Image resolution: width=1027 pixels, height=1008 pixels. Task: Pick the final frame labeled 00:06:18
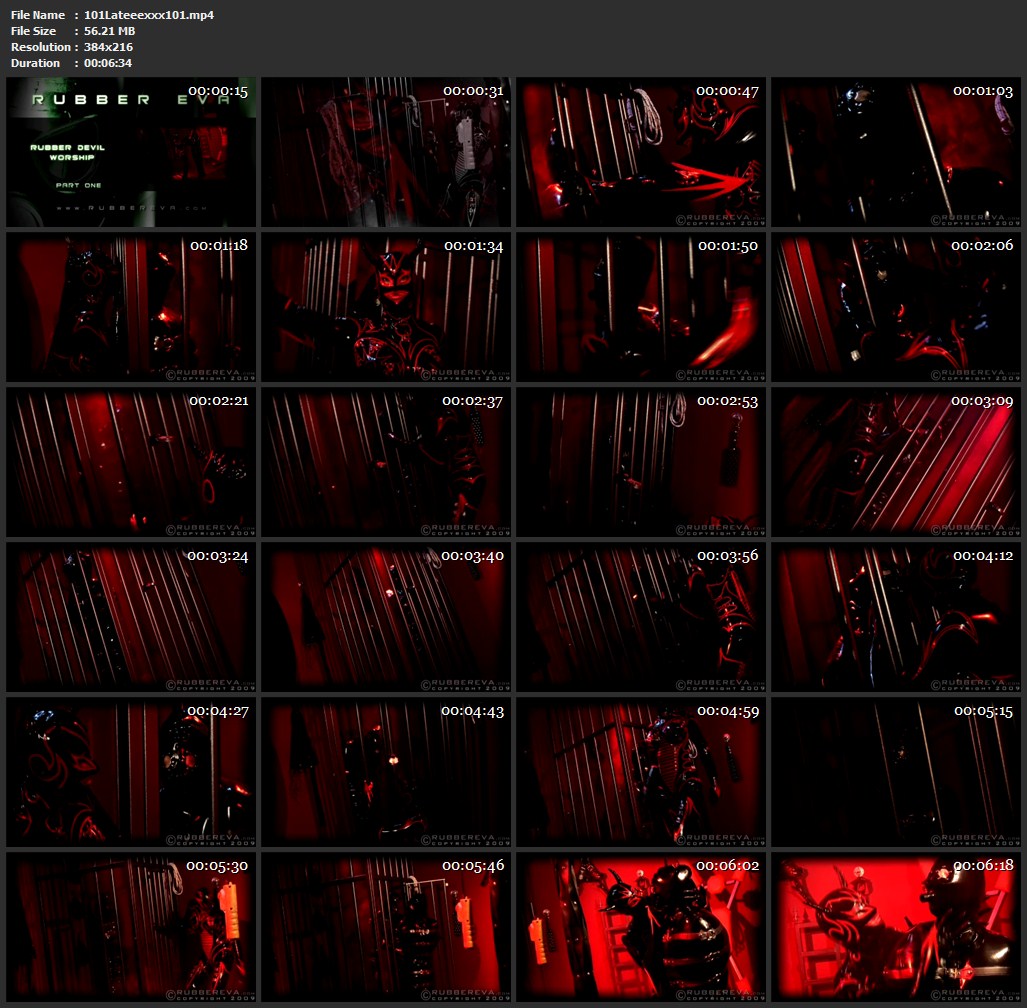pos(895,927)
